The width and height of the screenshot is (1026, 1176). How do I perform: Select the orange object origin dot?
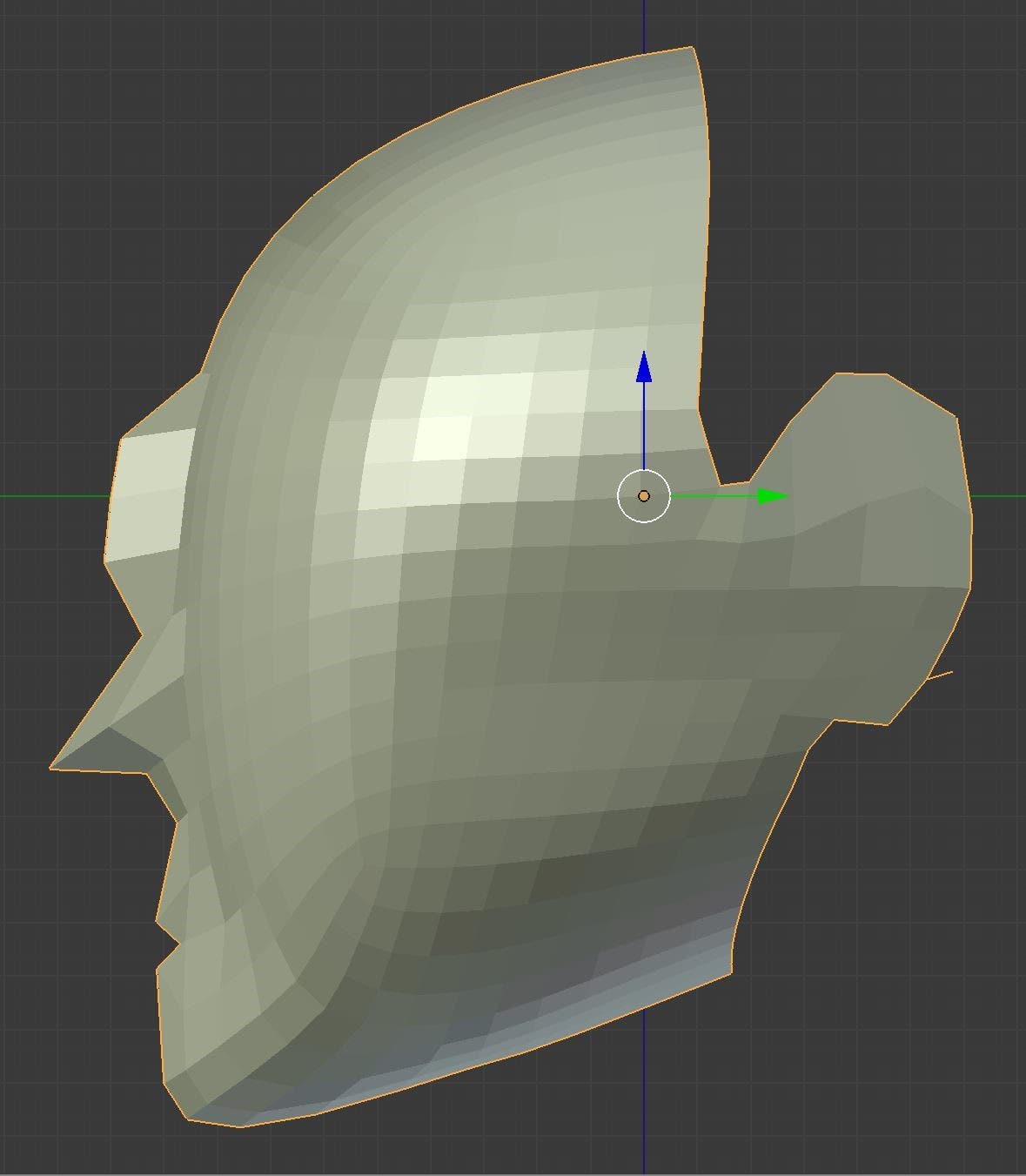[644, 496]
